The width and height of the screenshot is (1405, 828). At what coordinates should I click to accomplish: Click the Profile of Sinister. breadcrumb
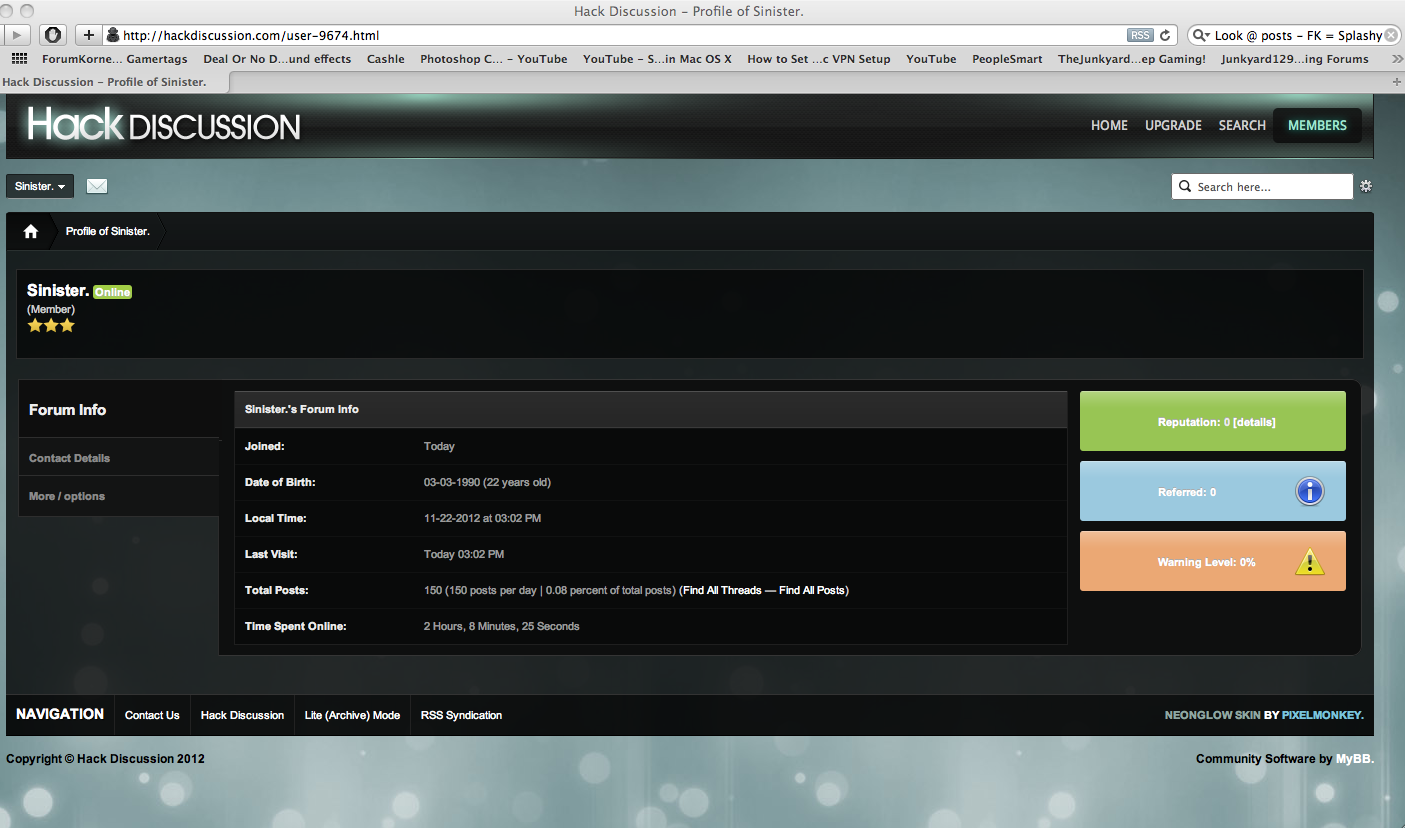pos(108,231)
